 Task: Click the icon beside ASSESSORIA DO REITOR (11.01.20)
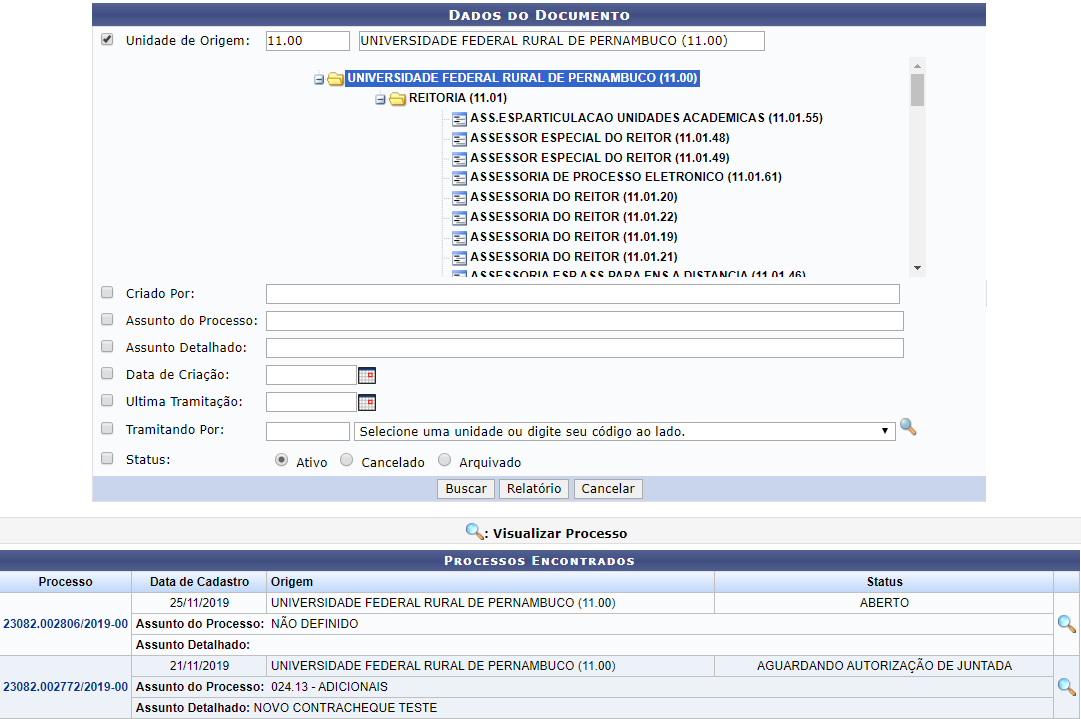click(459, 198)
